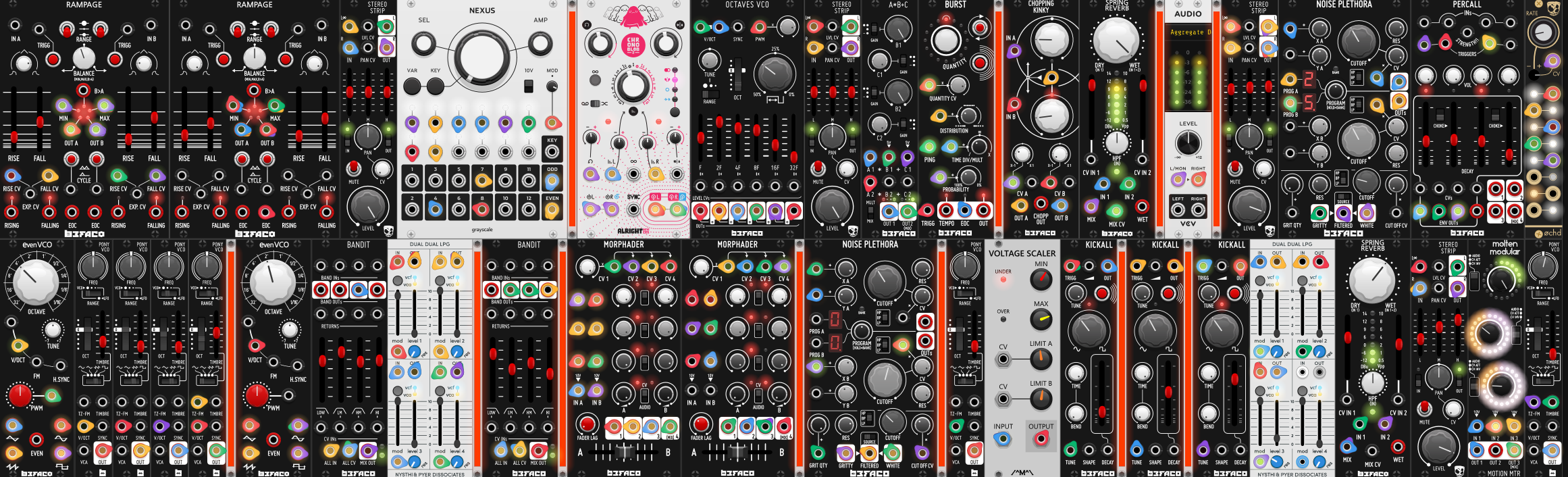Flip the RANGE switch on Octaves VCO
This screenshot has height=477, width=1568.
[710, 94]
